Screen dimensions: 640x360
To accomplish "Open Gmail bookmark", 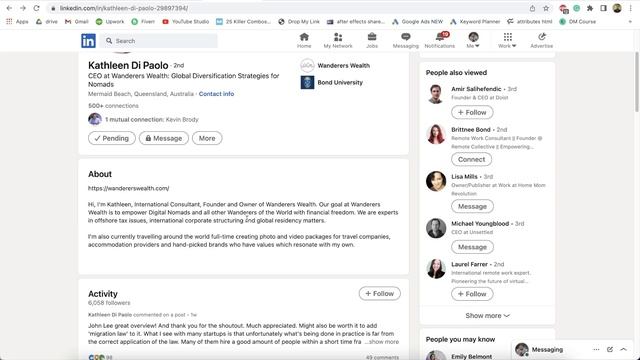I will click(x=76, y=22).
